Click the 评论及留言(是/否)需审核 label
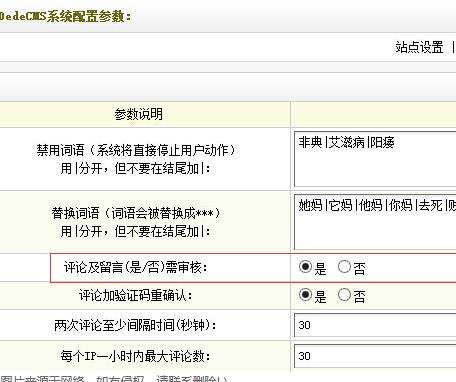Screen dimensions: 456x382 [136, 267]
